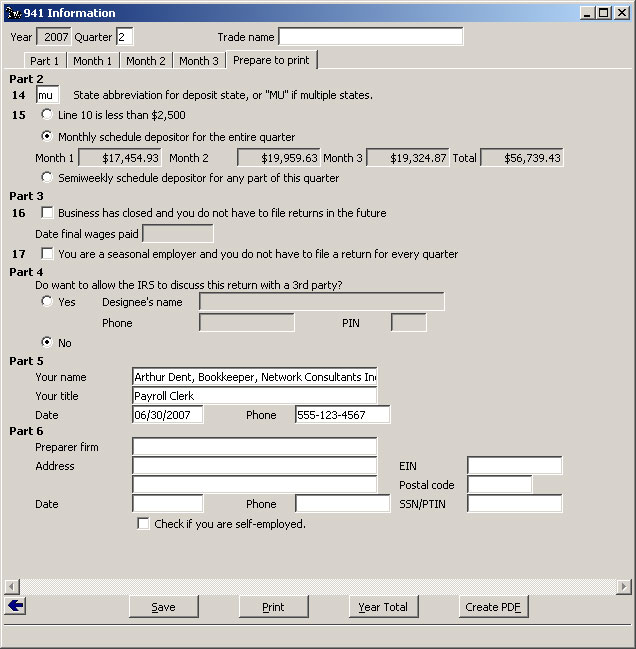Switch to the Part 1 tab
Viewport: 636px width, 649px height.
(44, 61)
